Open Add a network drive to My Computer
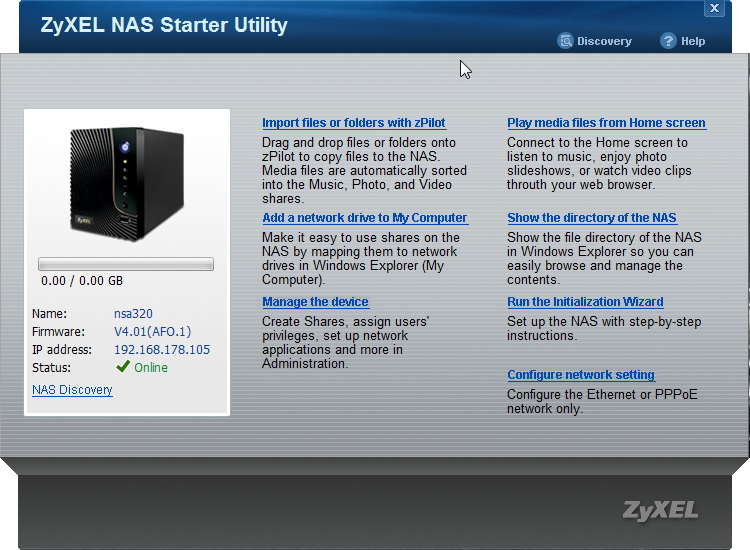 click(365, 218)
